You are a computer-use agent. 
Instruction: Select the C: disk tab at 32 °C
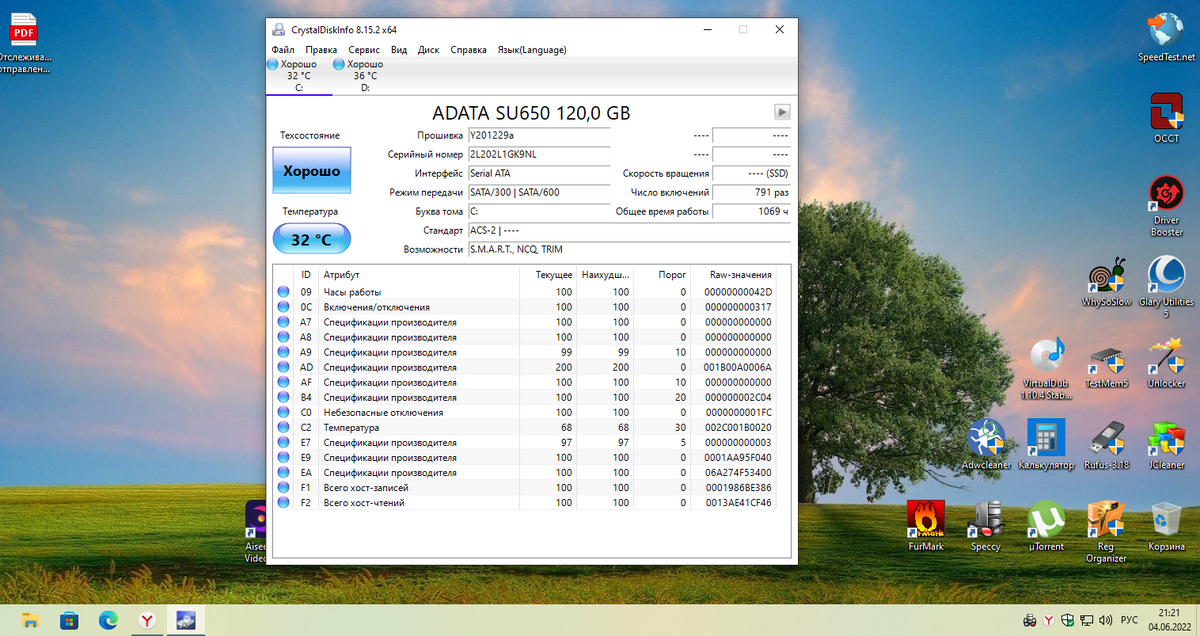click(x=298, y=75)
